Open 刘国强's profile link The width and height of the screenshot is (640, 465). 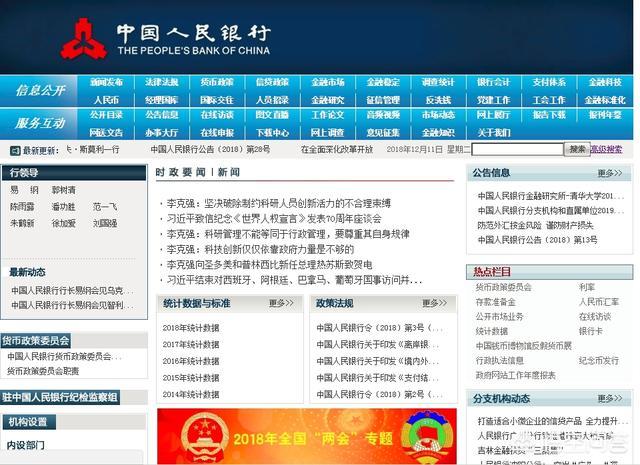click(105, 223)
